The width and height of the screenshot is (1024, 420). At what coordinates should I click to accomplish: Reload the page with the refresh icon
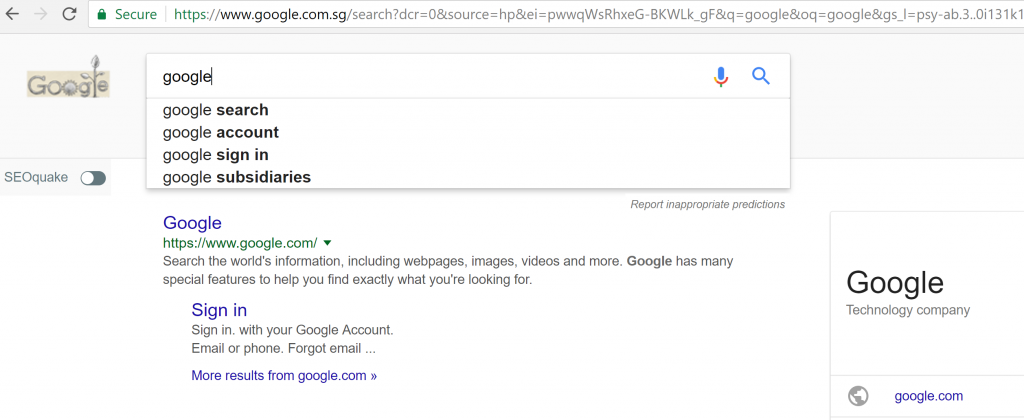tap(69, 14)
